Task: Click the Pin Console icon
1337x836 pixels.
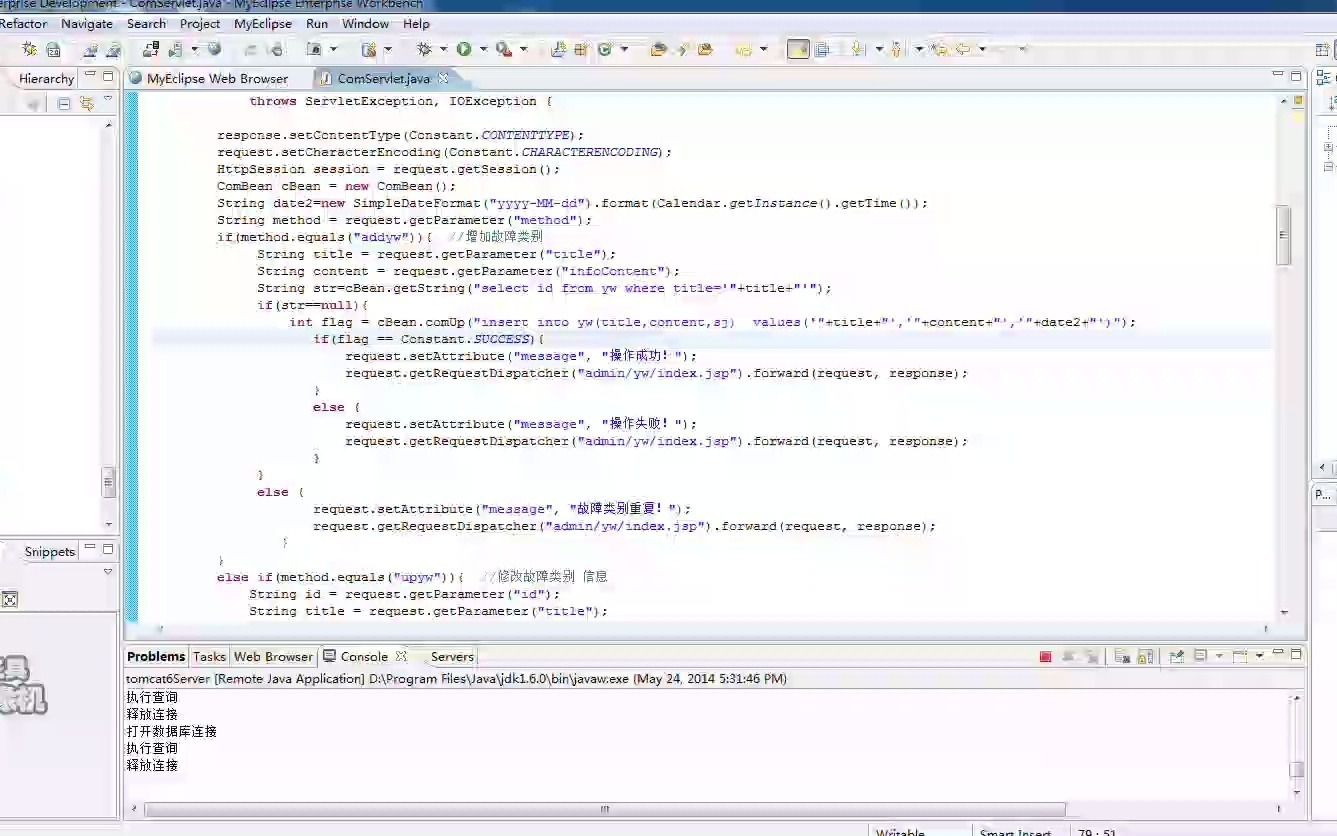Action: click(x=1176, y=657)
